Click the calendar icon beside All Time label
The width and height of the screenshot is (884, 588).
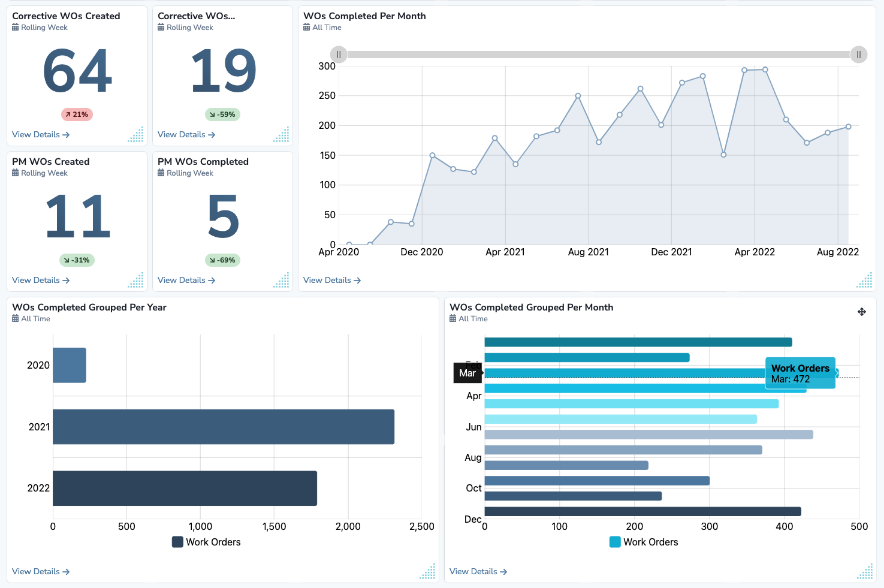(x=306, y=28)
